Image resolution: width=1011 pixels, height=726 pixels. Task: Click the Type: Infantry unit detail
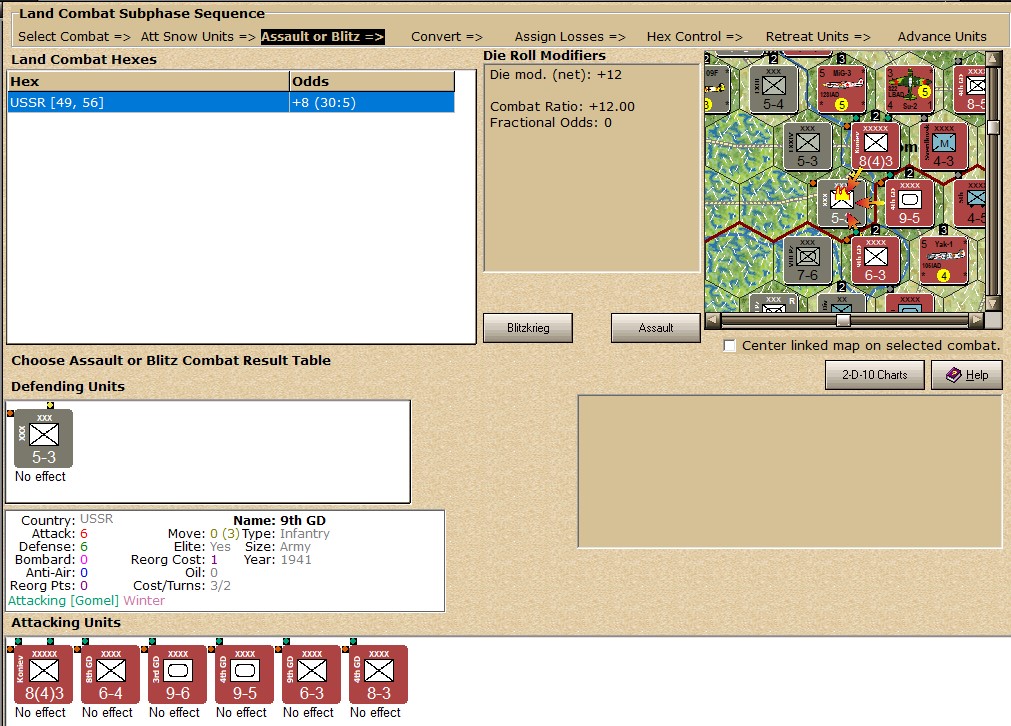286,533
